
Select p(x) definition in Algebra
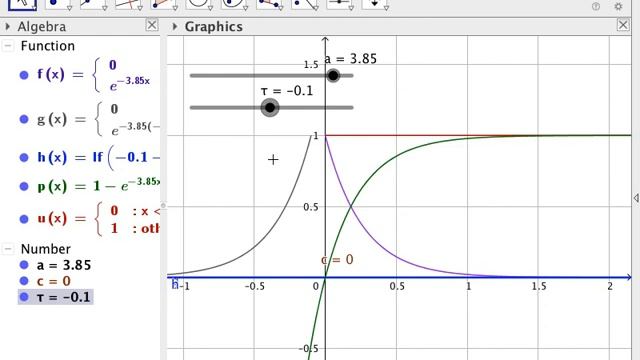(98, 187)
